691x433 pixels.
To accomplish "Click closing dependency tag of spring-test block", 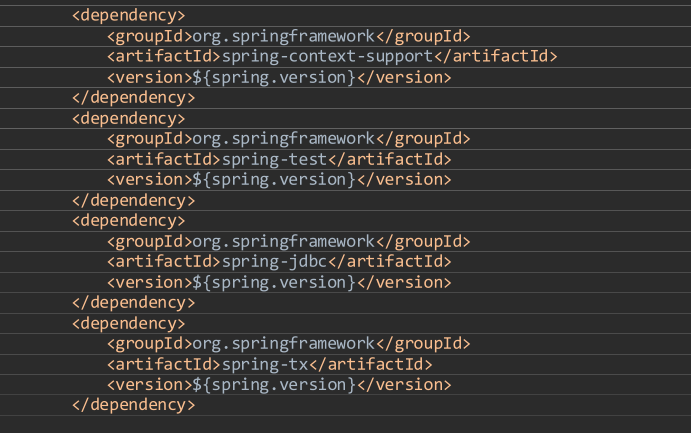I will pyautogui.click(x=134, y=200).
